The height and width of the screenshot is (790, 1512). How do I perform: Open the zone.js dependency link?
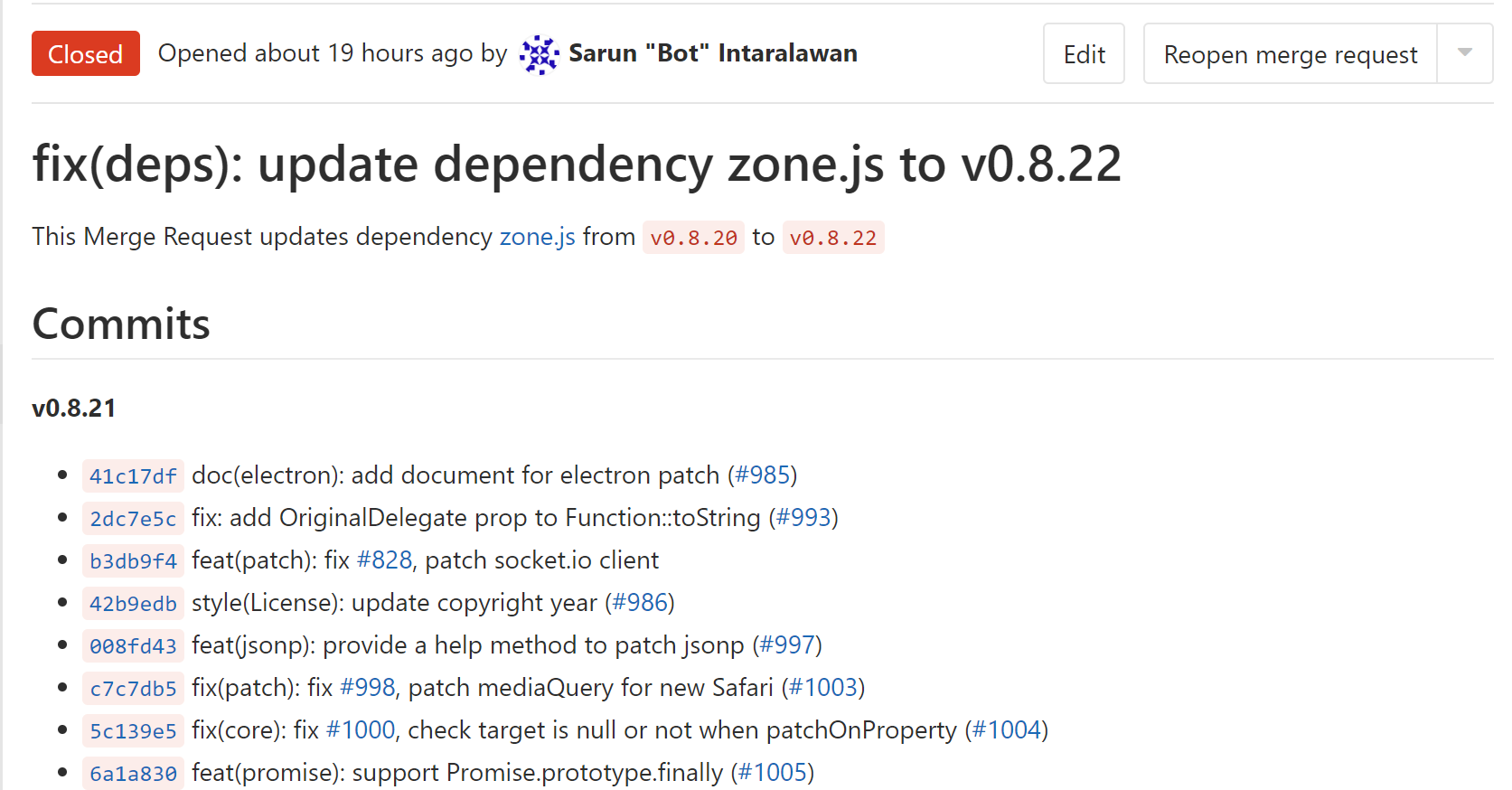pos(537,237)
